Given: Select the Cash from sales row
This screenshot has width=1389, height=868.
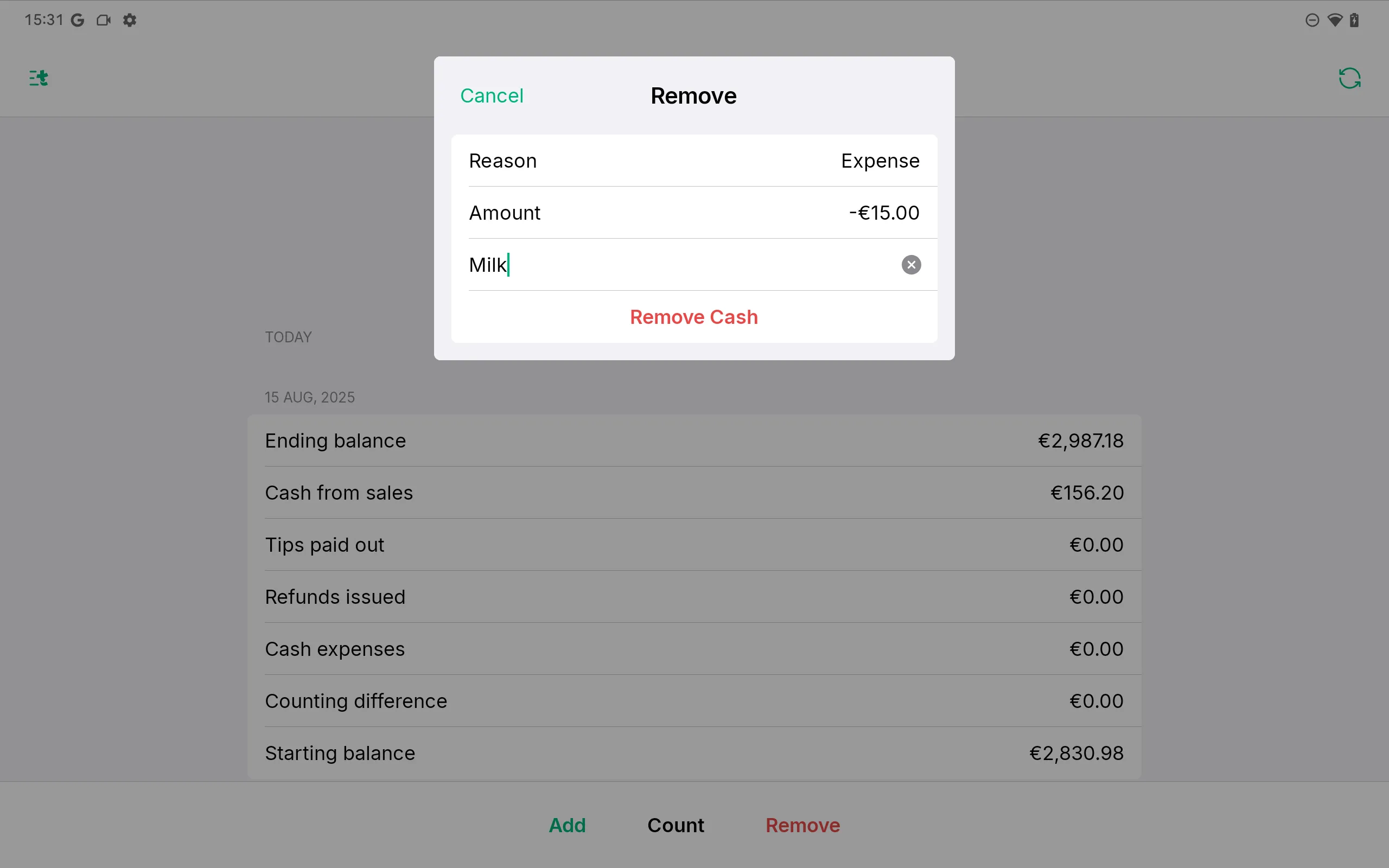Looking at the screenshot, I should [x=694, y=493].
